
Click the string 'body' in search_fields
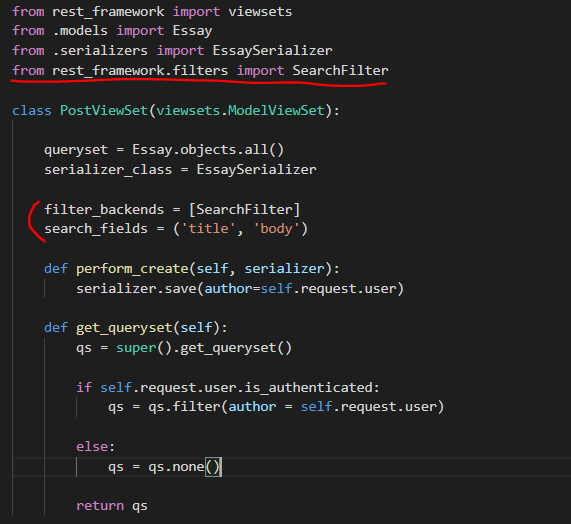pos(276,229)
